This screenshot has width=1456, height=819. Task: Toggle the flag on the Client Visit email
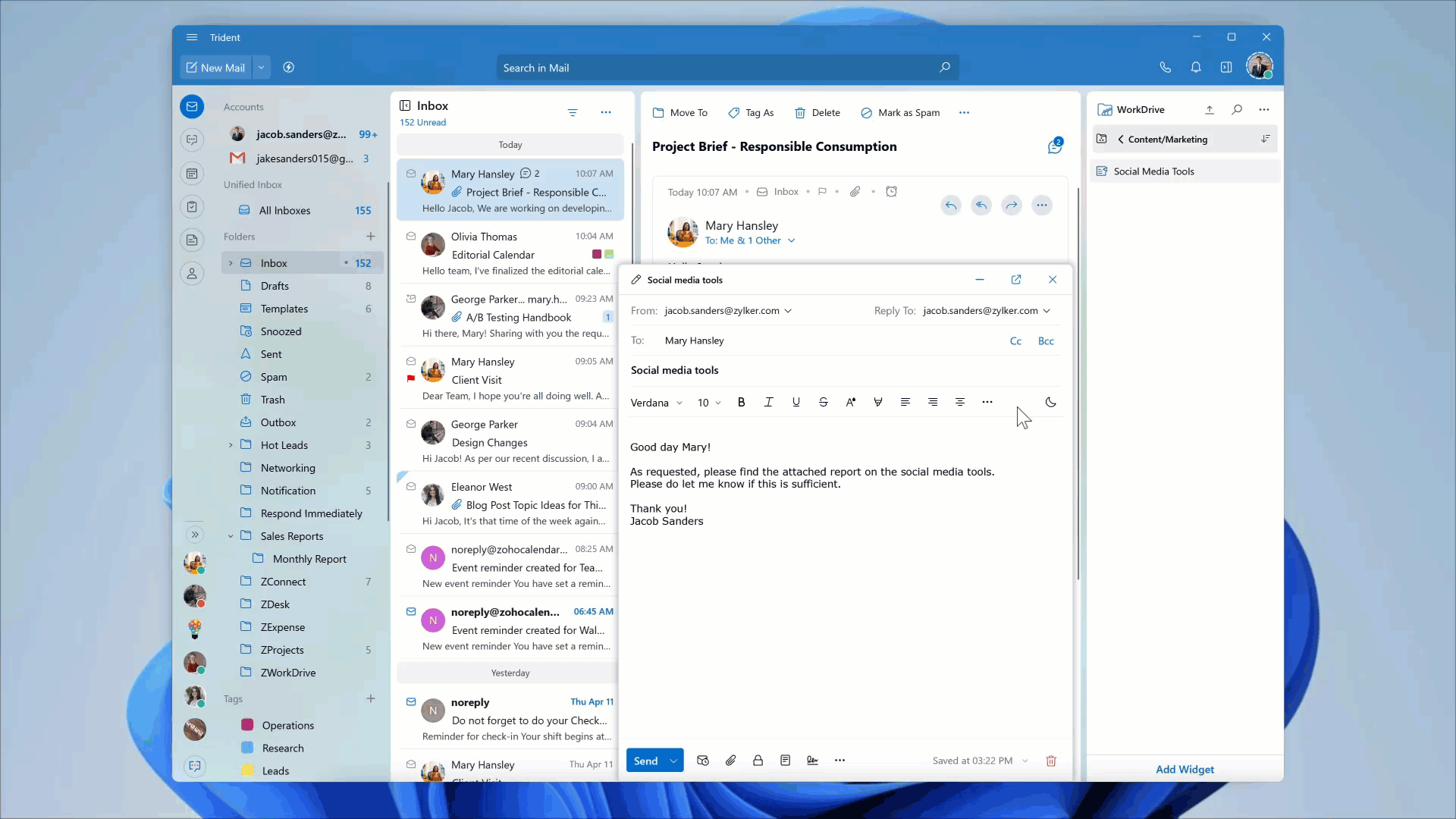(x=411, y=378)
